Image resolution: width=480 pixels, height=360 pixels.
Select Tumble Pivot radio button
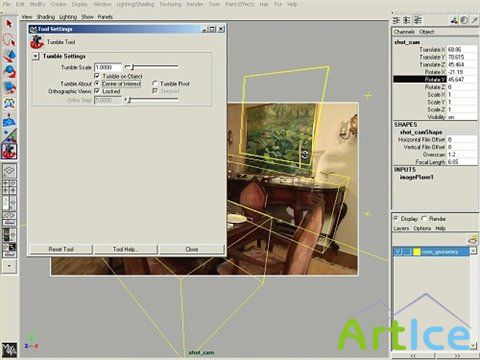[155, 84]
